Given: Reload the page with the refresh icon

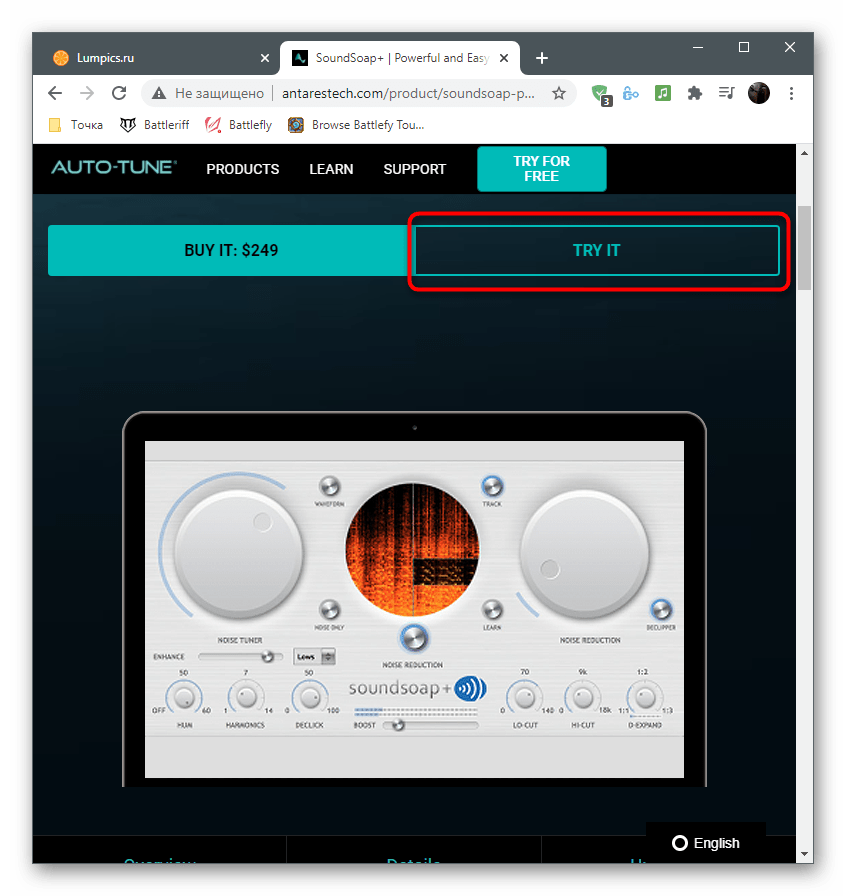Looking at the screenshot, I should pos(119,93).
